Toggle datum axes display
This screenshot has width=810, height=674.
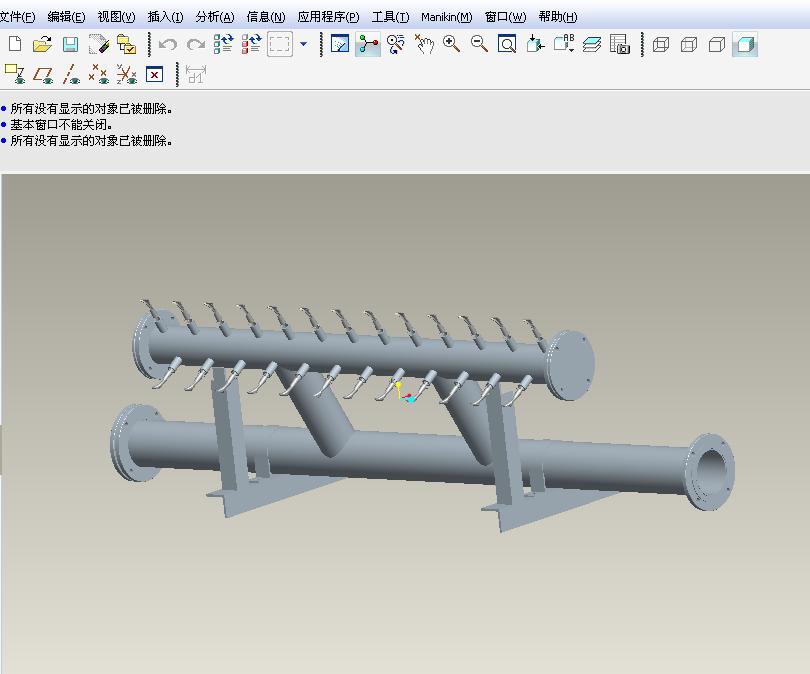coord(71,74)
